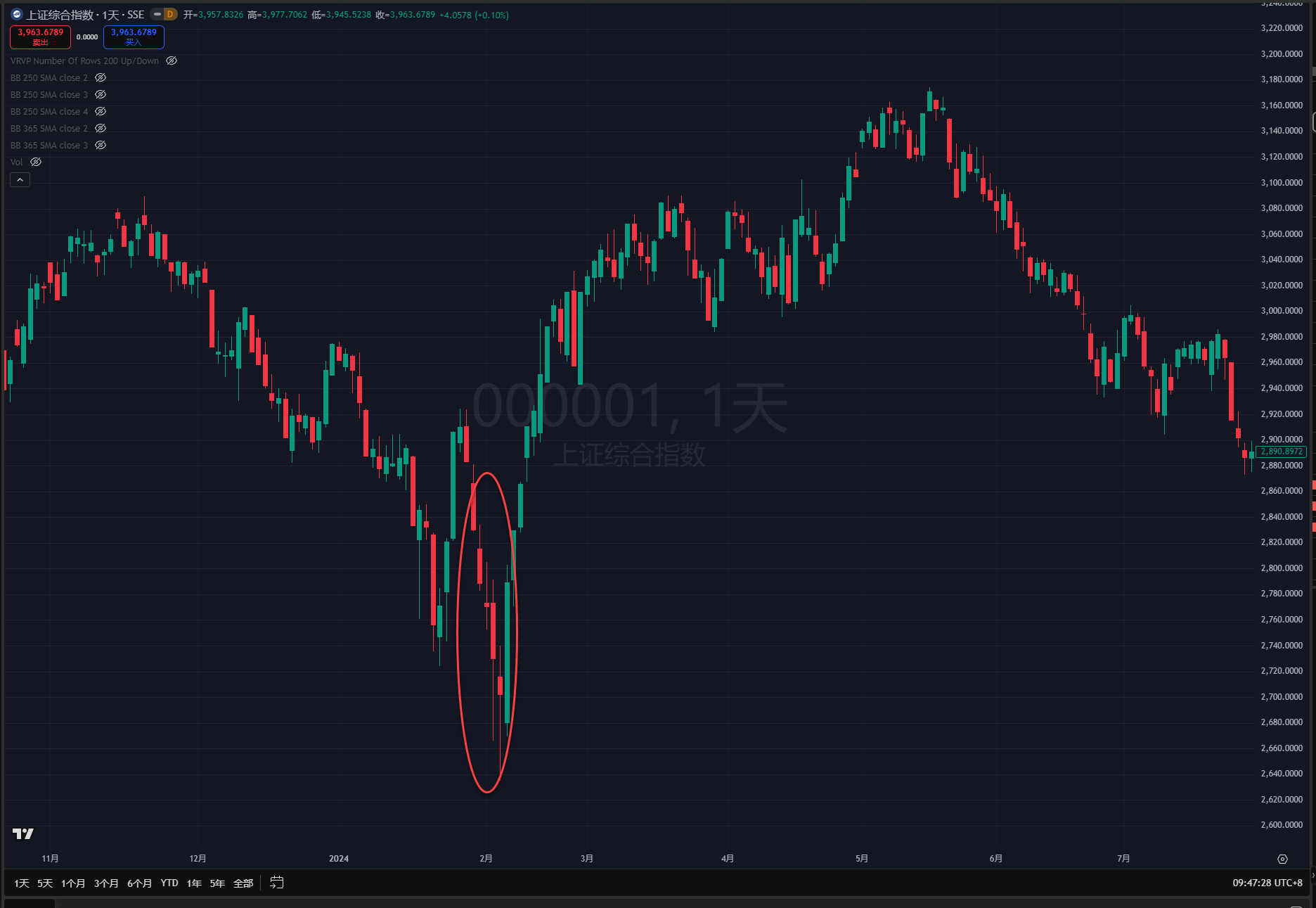1316x908 pixels.
Task: Click the TradingView logo on the chart
Action: tap(23, 833)
